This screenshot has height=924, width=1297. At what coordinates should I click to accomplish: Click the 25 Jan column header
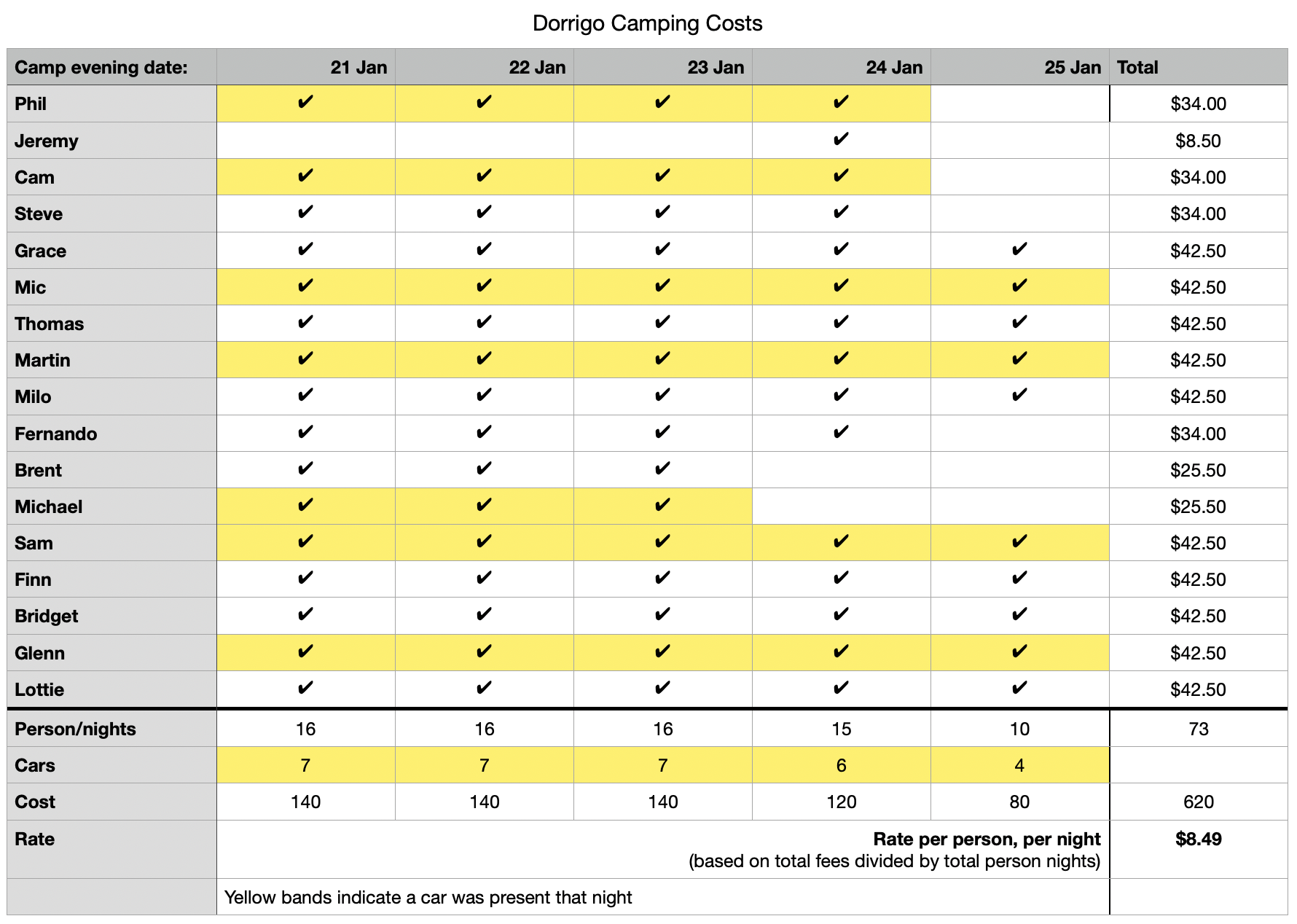click(x=1072, y=67)
